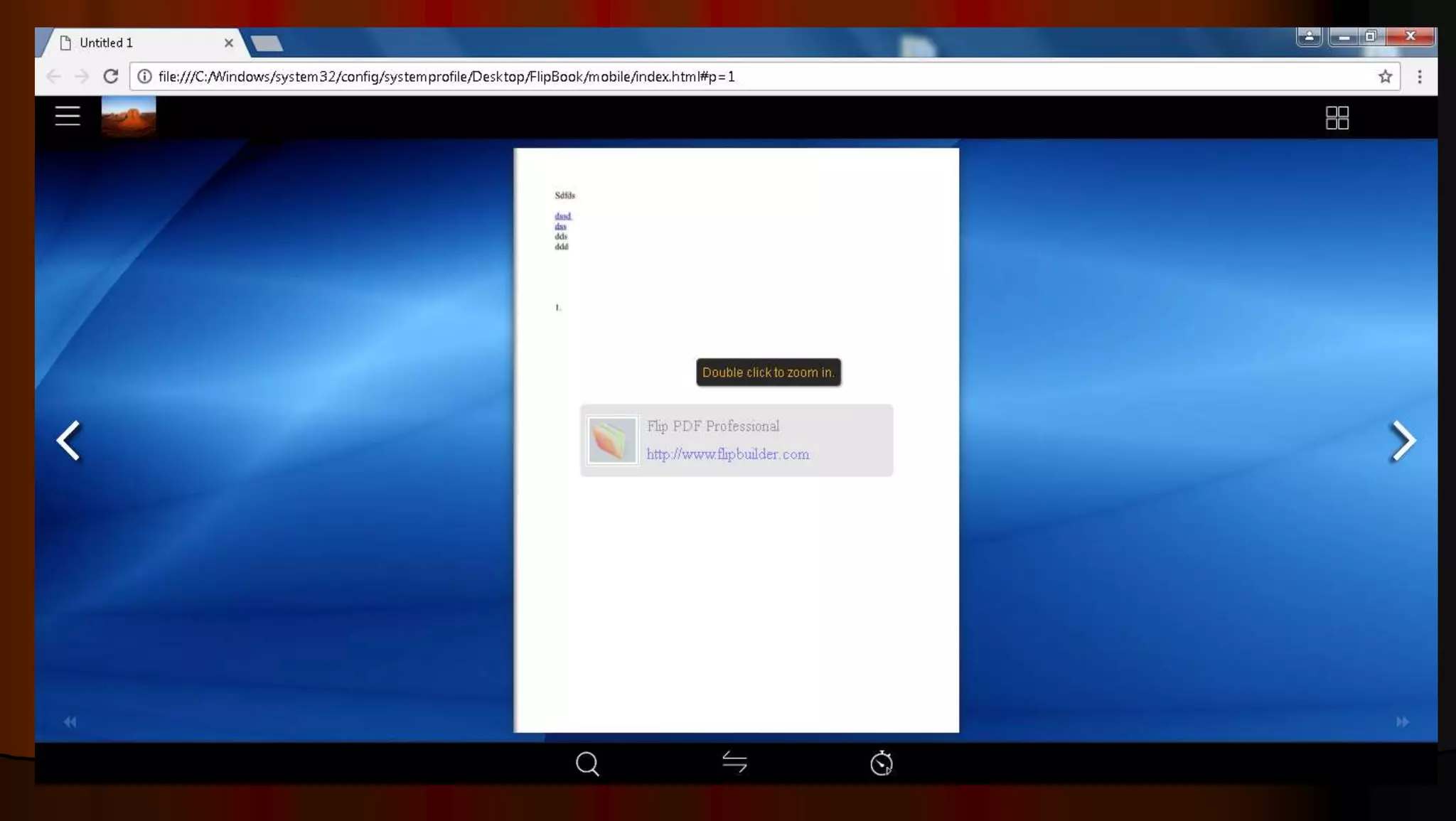Open the hamburger menu in flipbook header
This screenshot has width=1456, height=821.
[x=68, y=116]
